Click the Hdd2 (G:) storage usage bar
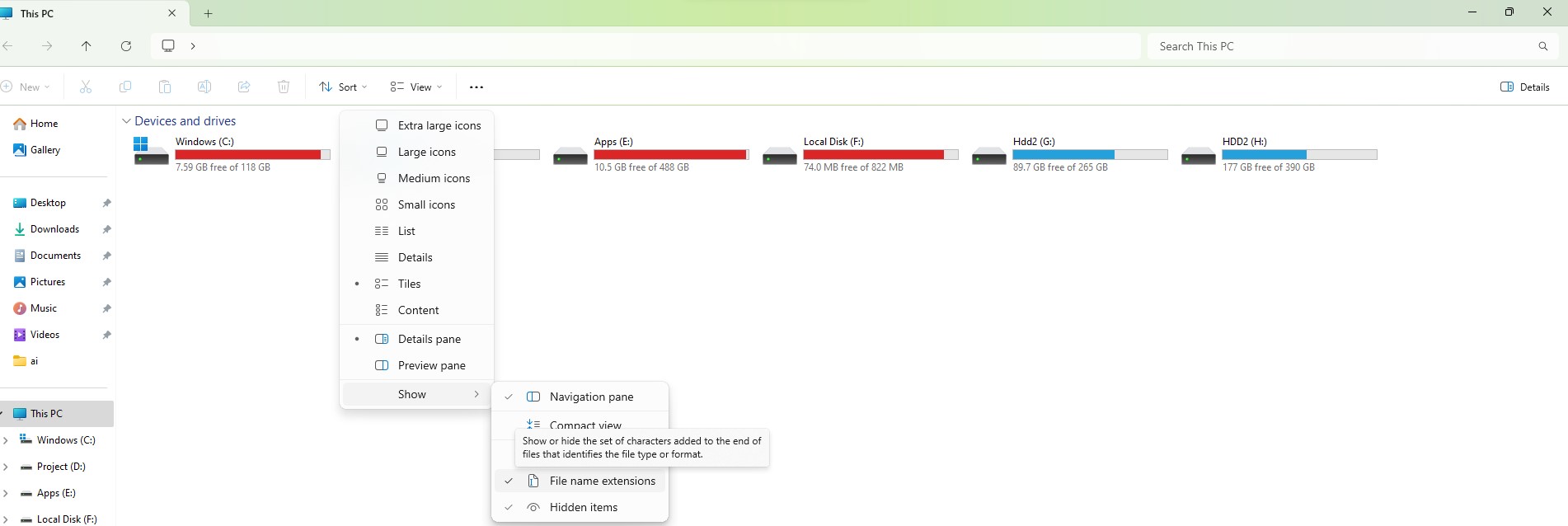The height and width of the screenshot is (526, 1568). 1090,155
